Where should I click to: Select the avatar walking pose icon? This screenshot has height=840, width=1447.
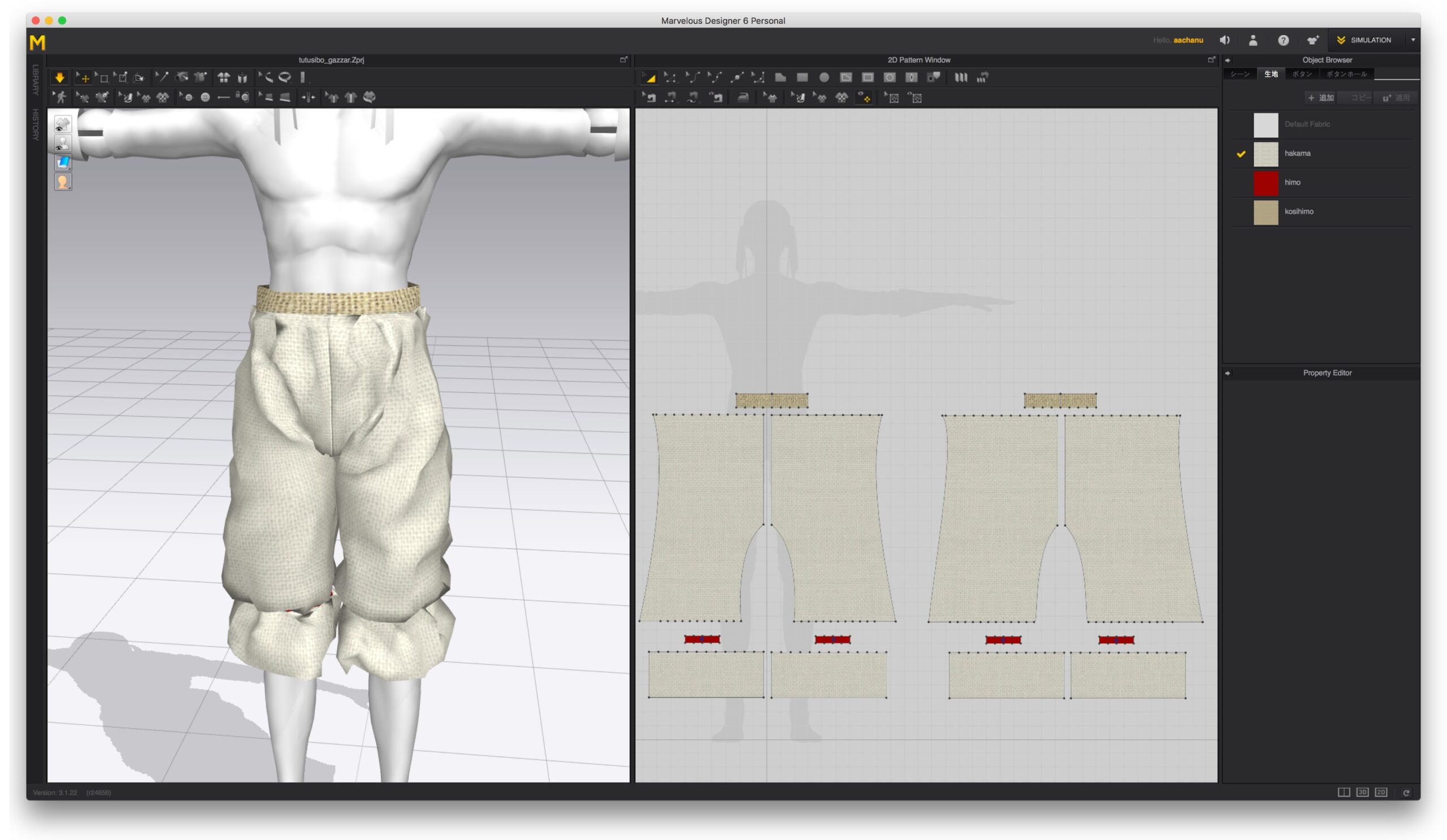tap(60, 97)
